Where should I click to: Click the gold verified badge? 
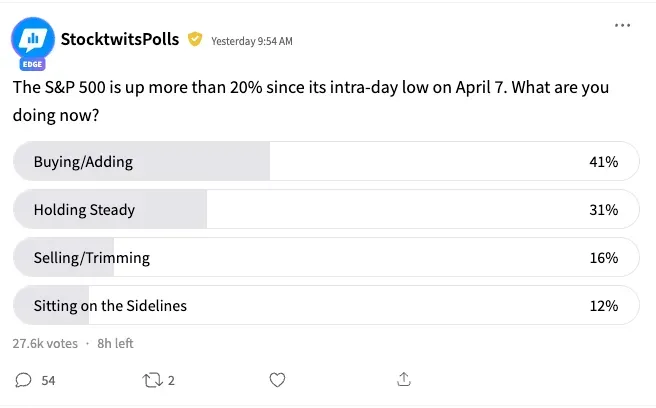click(195, 39)
